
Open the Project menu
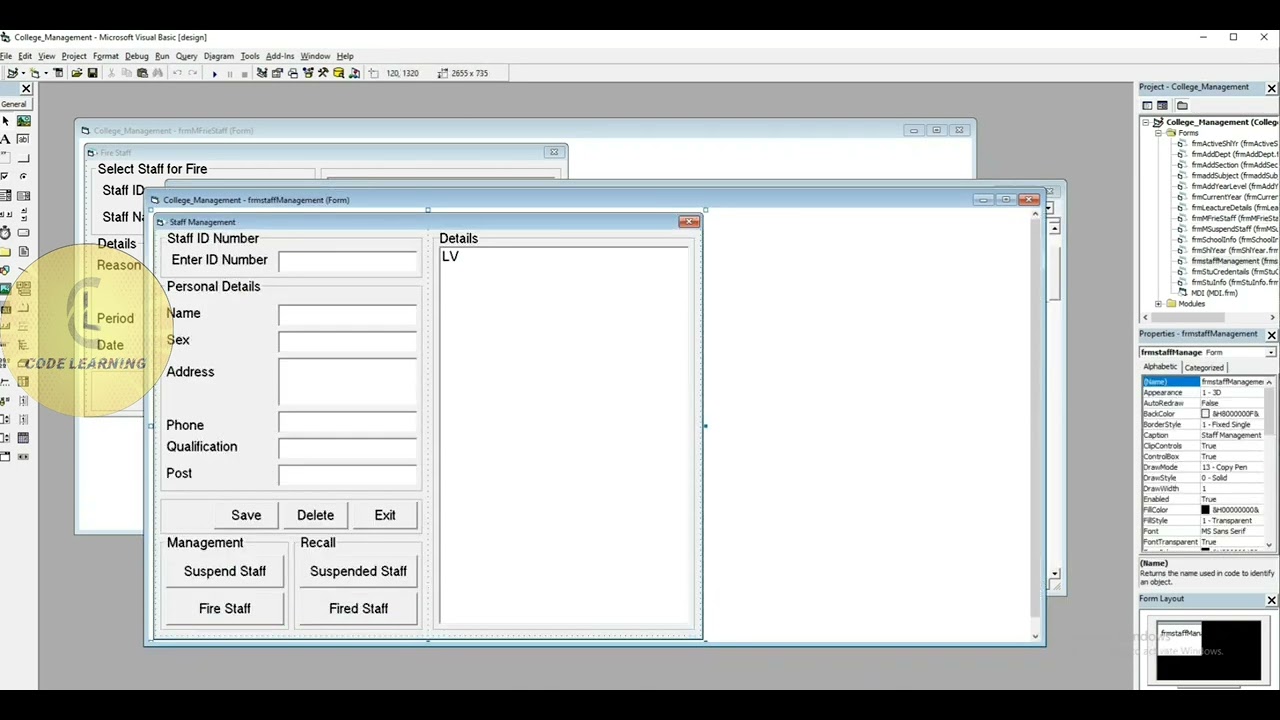coord(74,56)
